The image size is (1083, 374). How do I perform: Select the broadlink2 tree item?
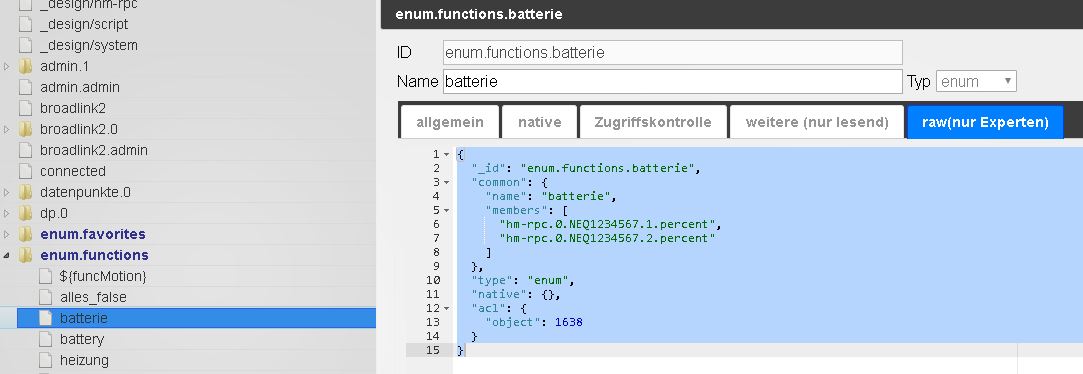tap(73, 109)
